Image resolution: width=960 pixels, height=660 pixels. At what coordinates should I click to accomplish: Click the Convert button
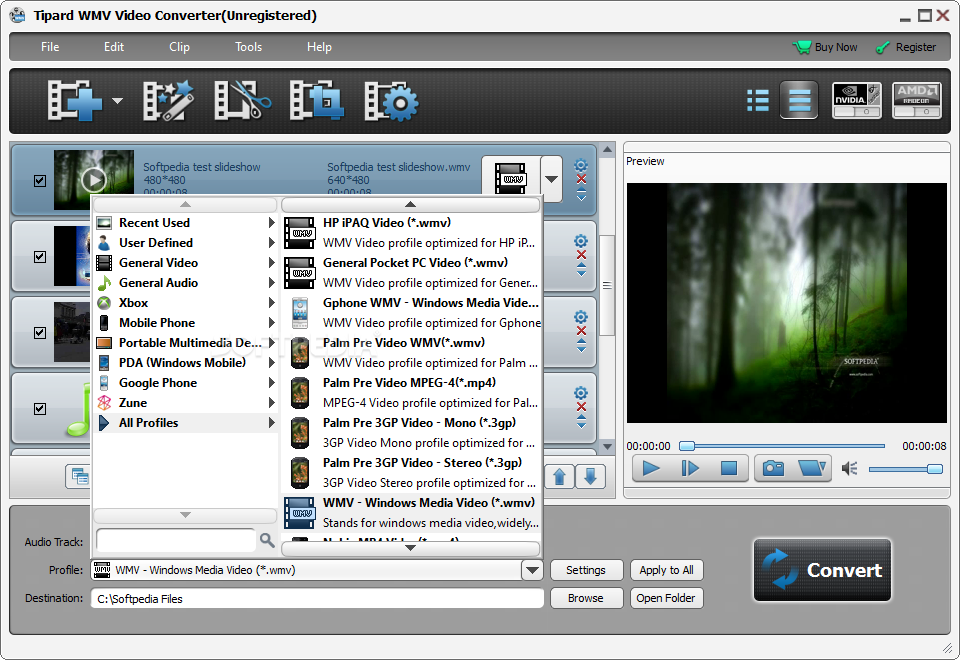(x=822, y=570)
